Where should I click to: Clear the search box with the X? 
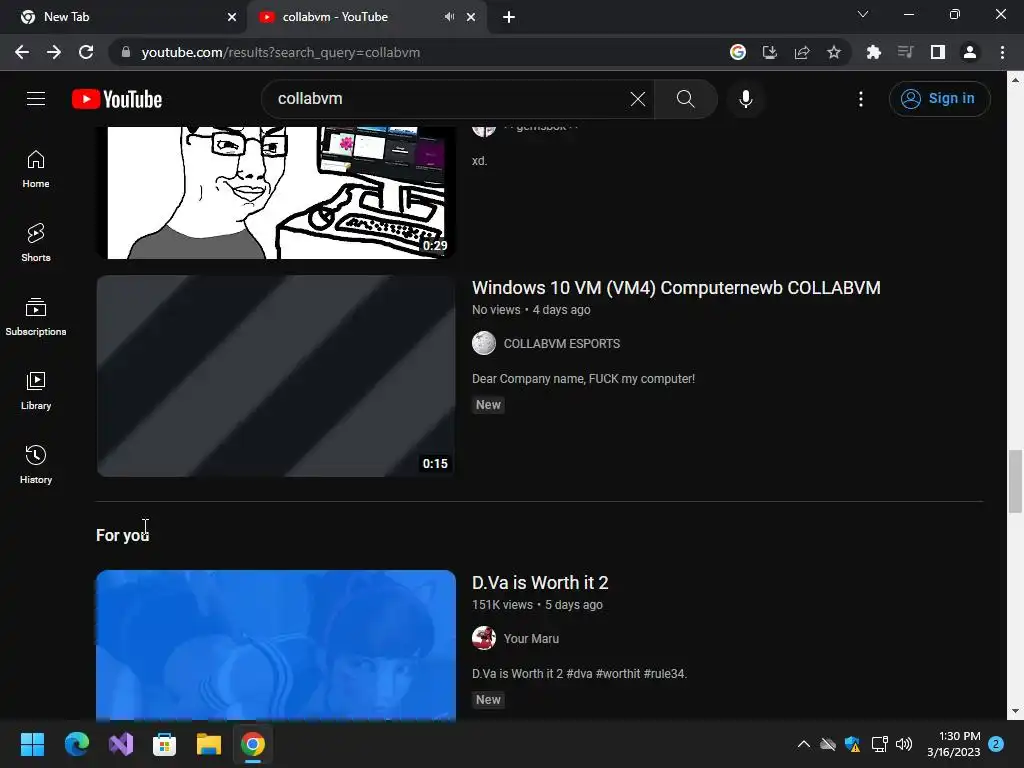click(x=637, y=99)
